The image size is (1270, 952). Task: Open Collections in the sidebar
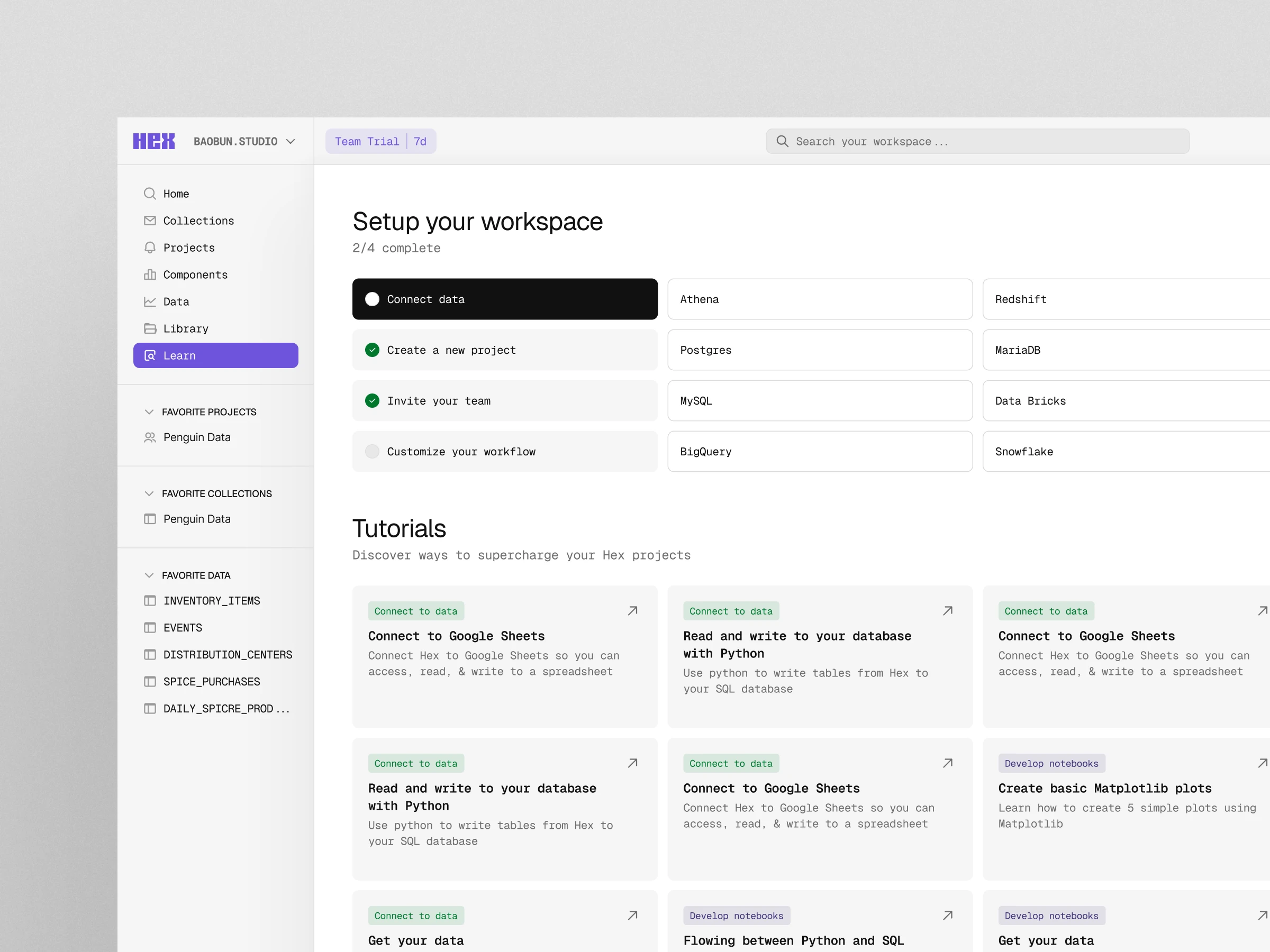point(216,221)
